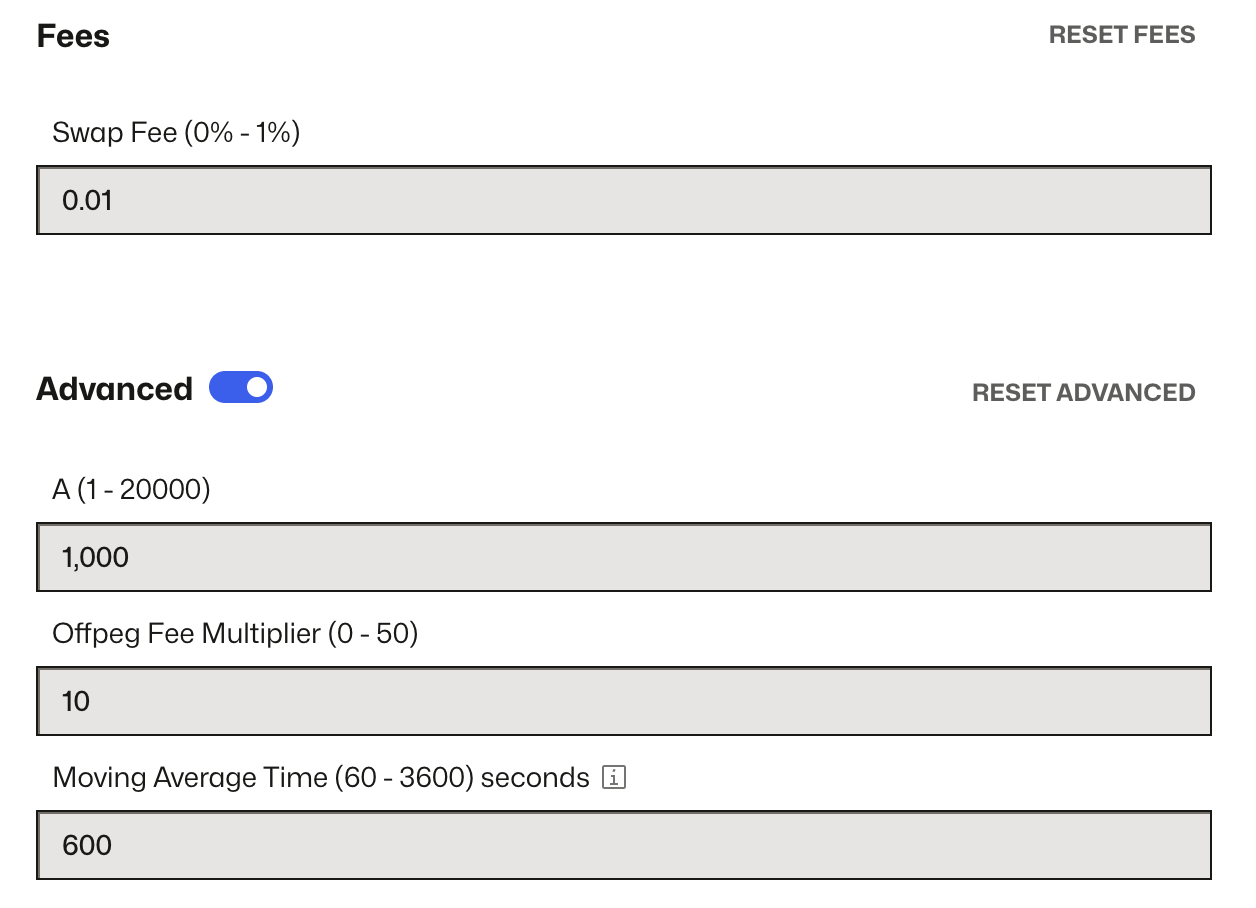The height and width of the screenshot is (908, 1256).
Task: Click the 1,000 value in the A field
Action: pyautogui.click(x=95, y=558)
